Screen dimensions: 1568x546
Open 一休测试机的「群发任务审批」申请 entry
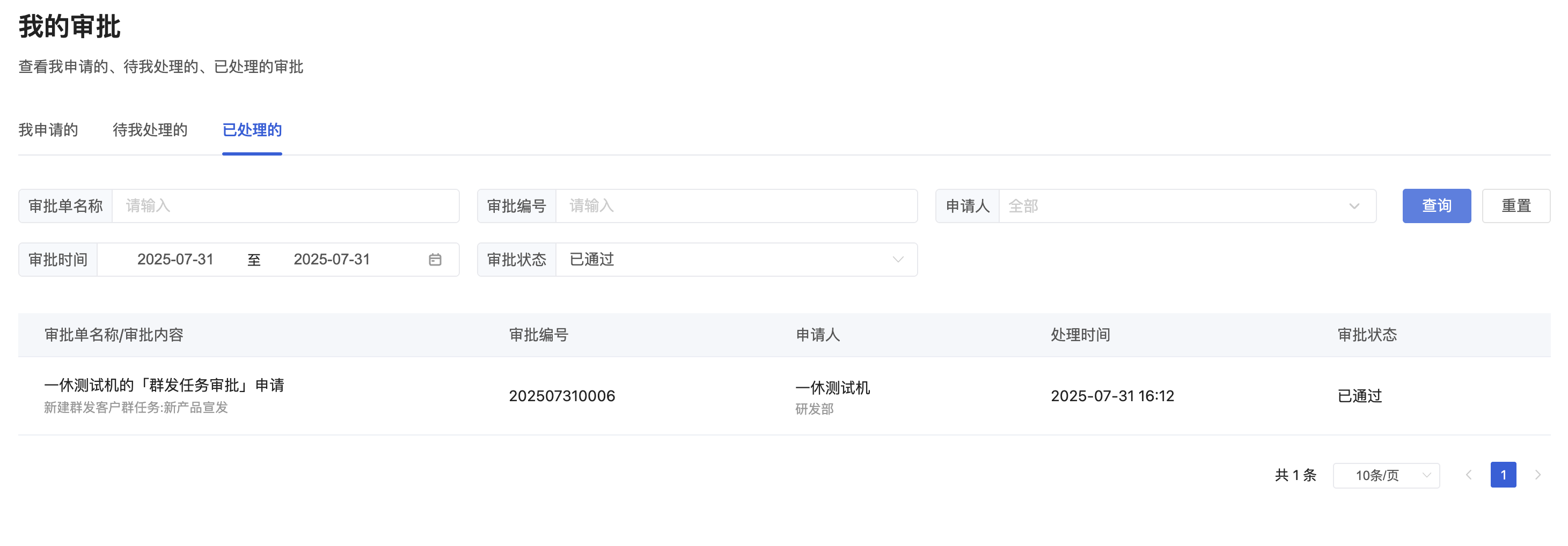coord(164,385)
